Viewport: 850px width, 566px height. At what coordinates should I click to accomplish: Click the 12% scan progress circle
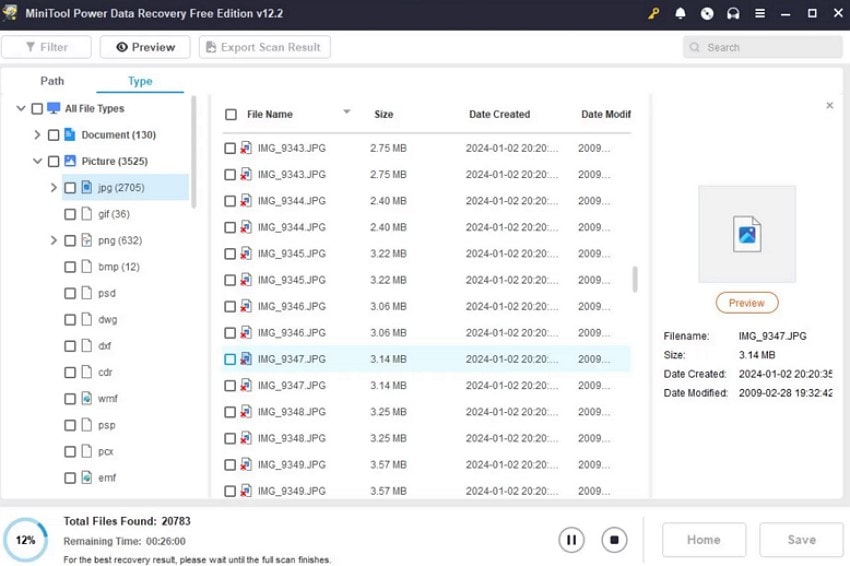point(25,540)
